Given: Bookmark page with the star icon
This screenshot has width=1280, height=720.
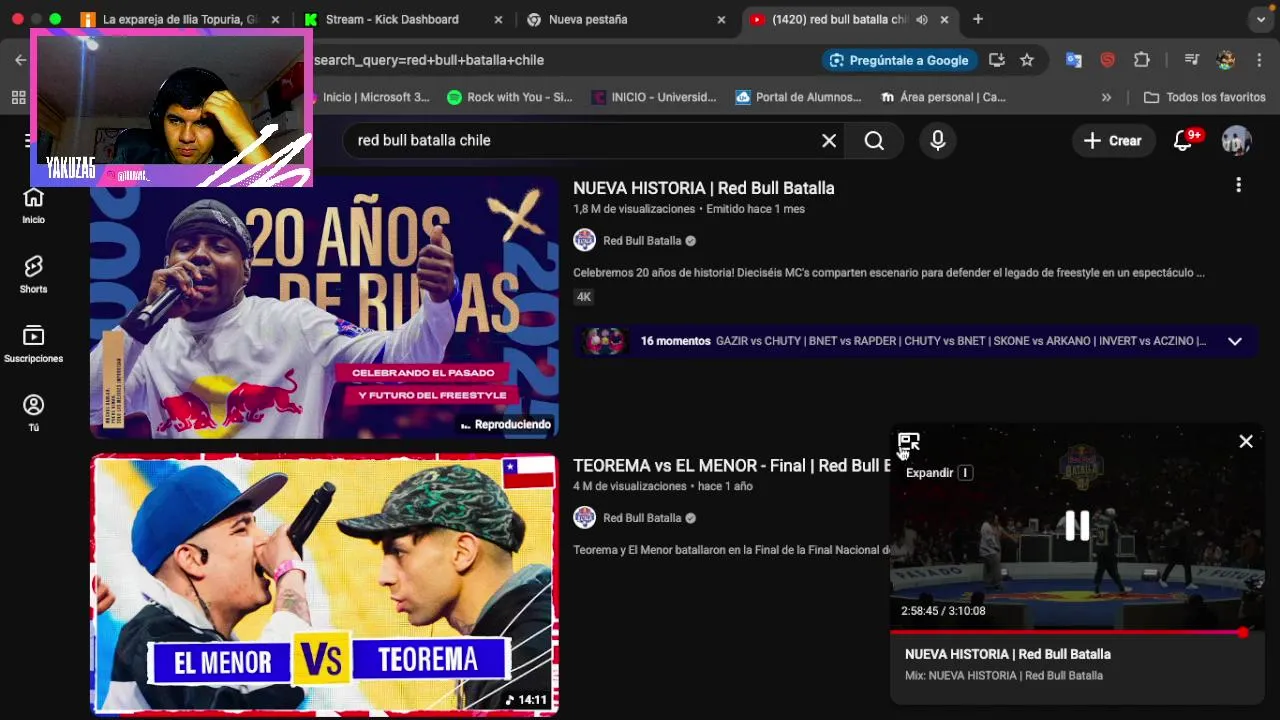Looking at the screenshot, I should (x=1027, y=60).
